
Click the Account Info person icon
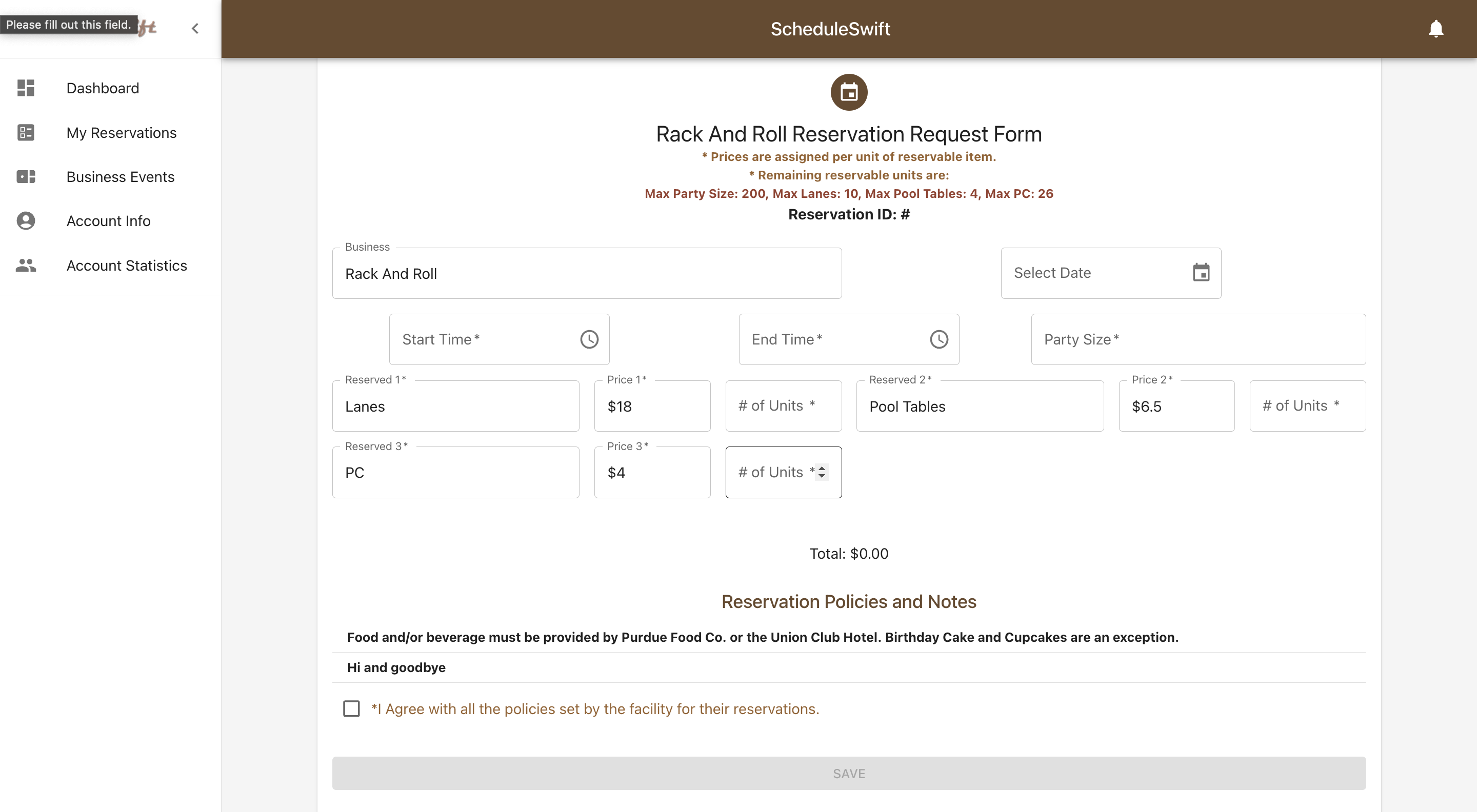click(26, 220)
